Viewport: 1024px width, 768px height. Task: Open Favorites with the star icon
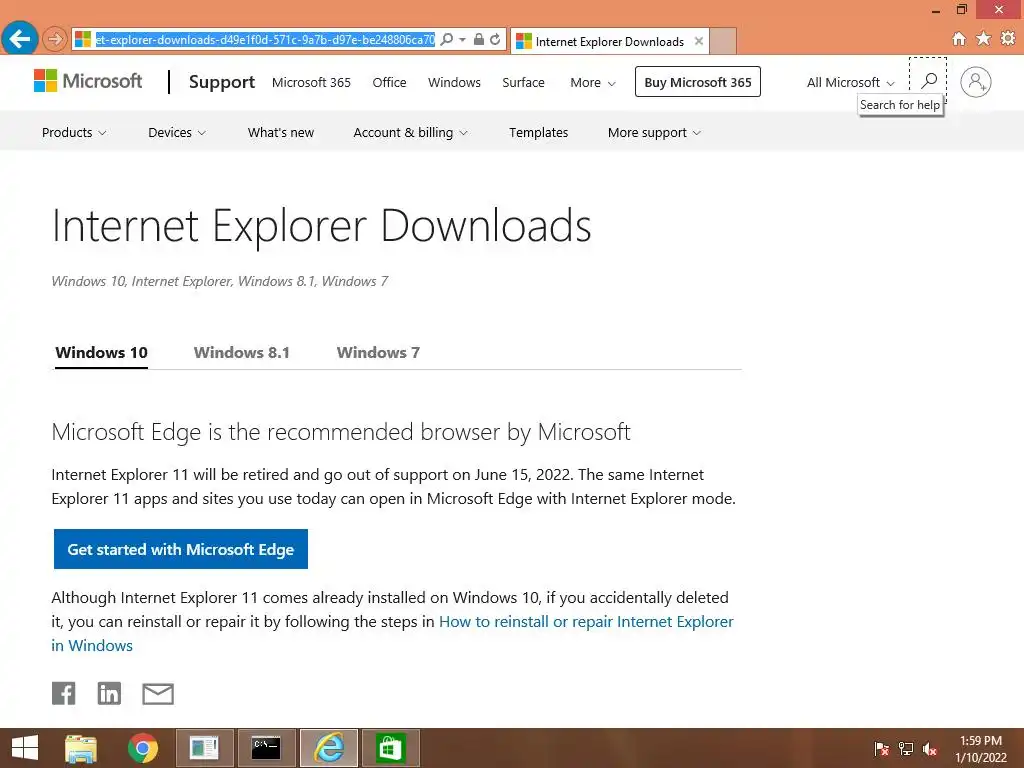[984, 39]
